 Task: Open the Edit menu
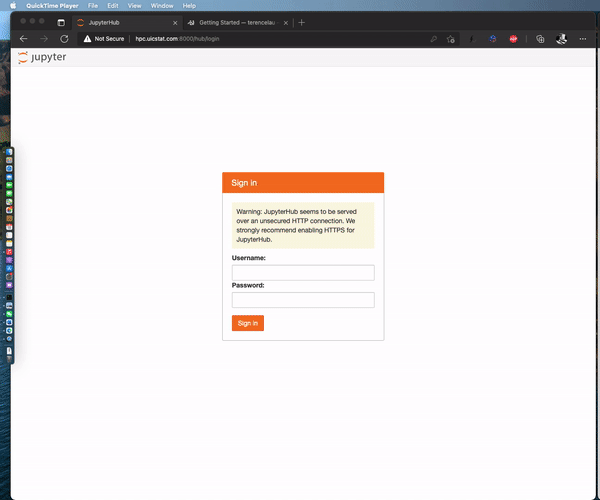[112, 6]
